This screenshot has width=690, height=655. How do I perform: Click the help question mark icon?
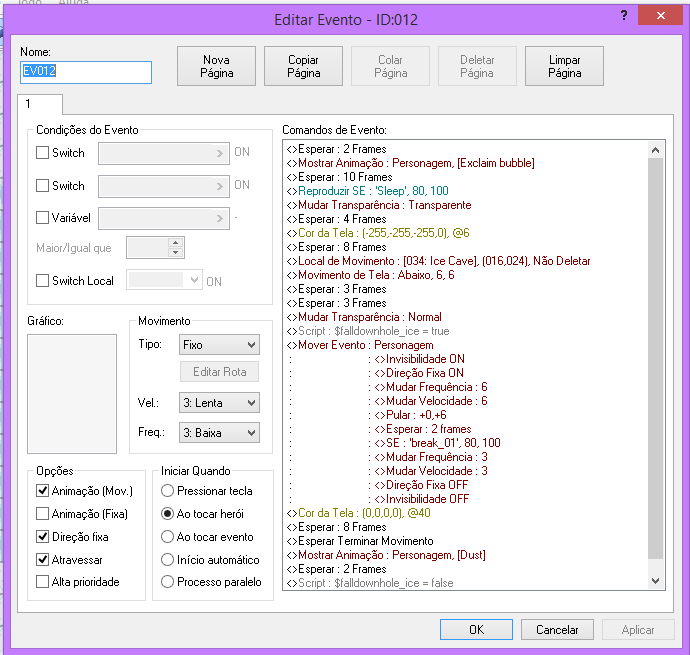(623, 17)
